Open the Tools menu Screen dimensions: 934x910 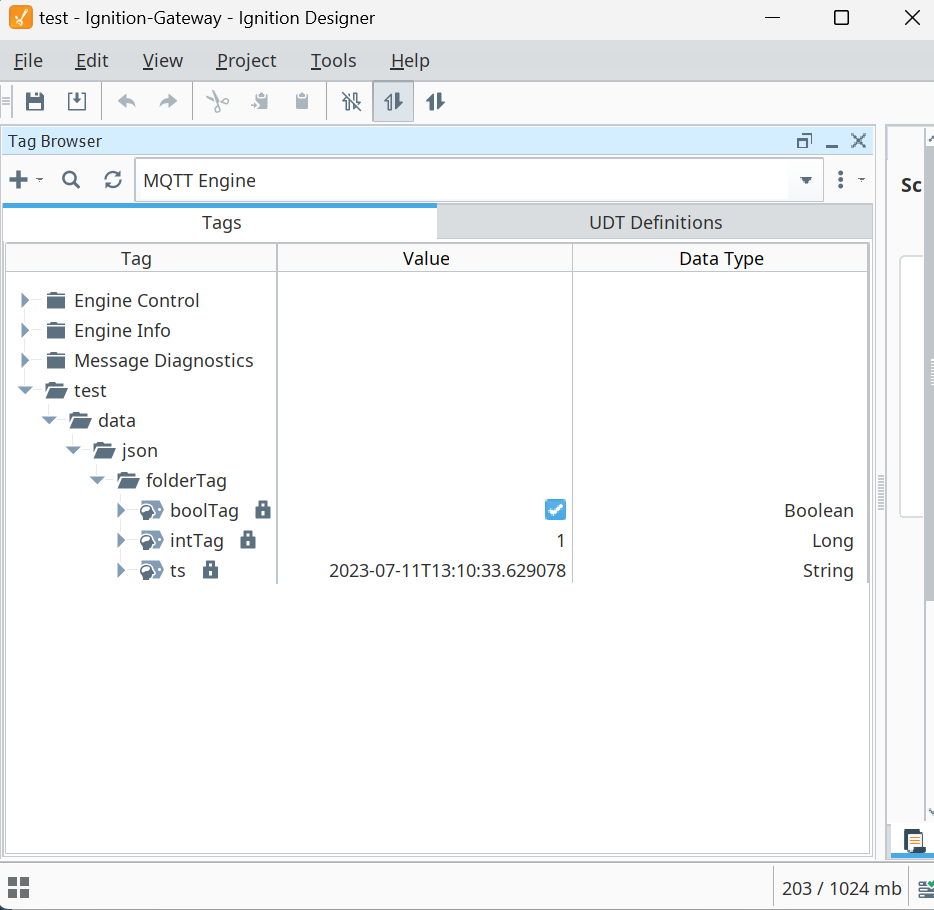tap(333, 61)
